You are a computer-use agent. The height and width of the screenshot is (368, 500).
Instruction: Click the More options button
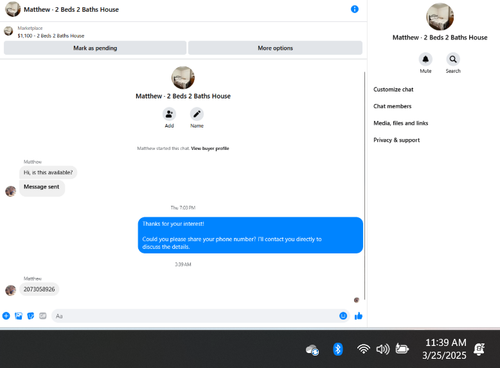tap(275, 48)
